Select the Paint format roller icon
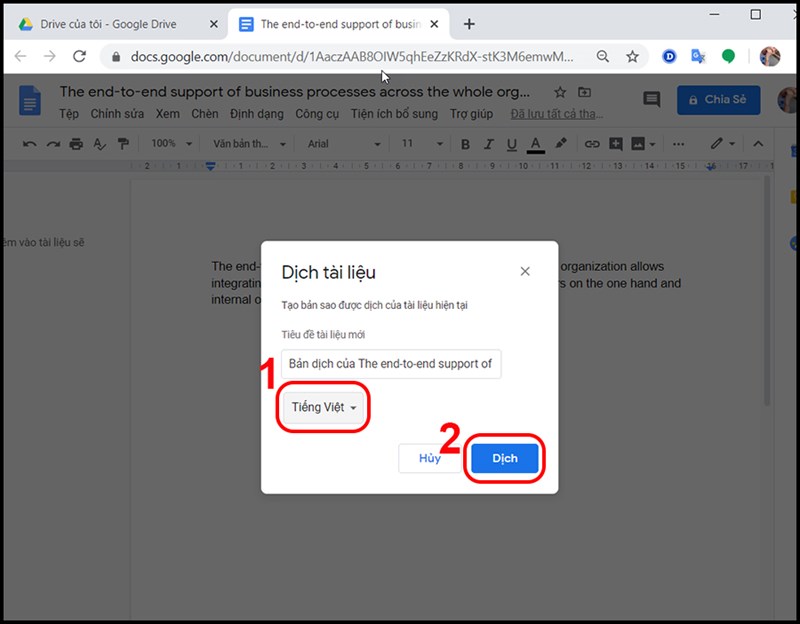800x624 pixels. (124, 144)
